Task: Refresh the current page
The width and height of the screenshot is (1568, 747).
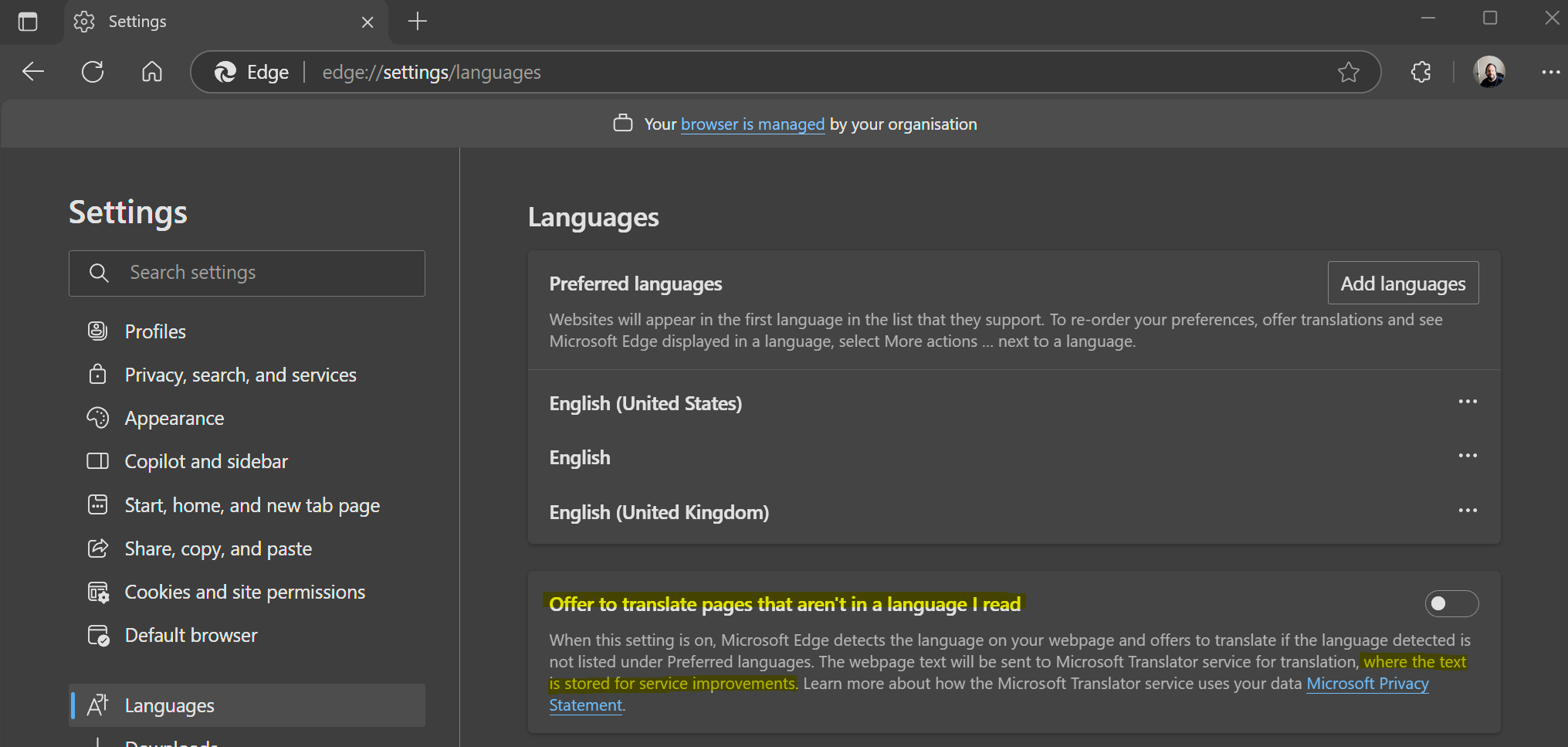Action: coord(93,72)
